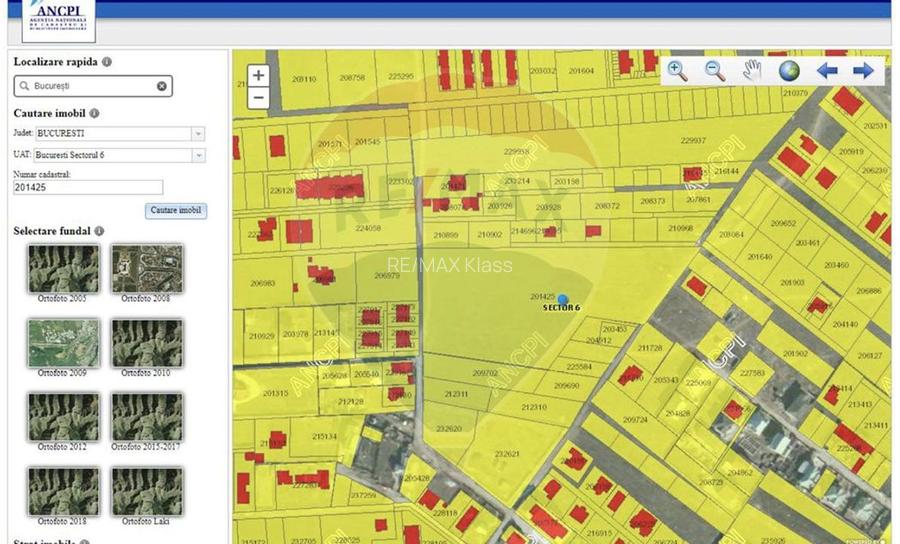The image size is (900, 544).
Task: Click the globe full-extent icon
Action: (789, 71)
